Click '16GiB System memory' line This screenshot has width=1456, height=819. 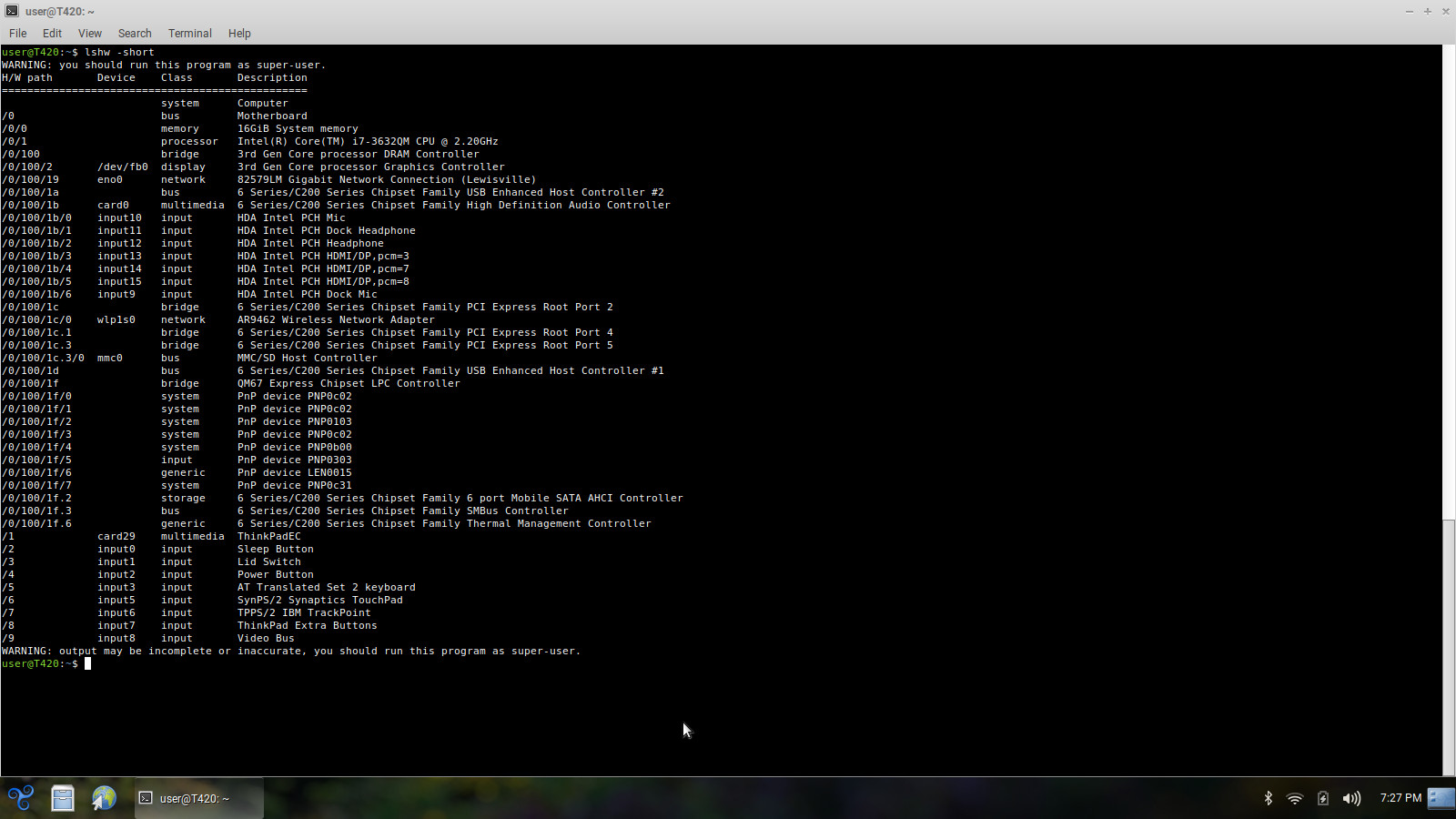coord(298,129)
